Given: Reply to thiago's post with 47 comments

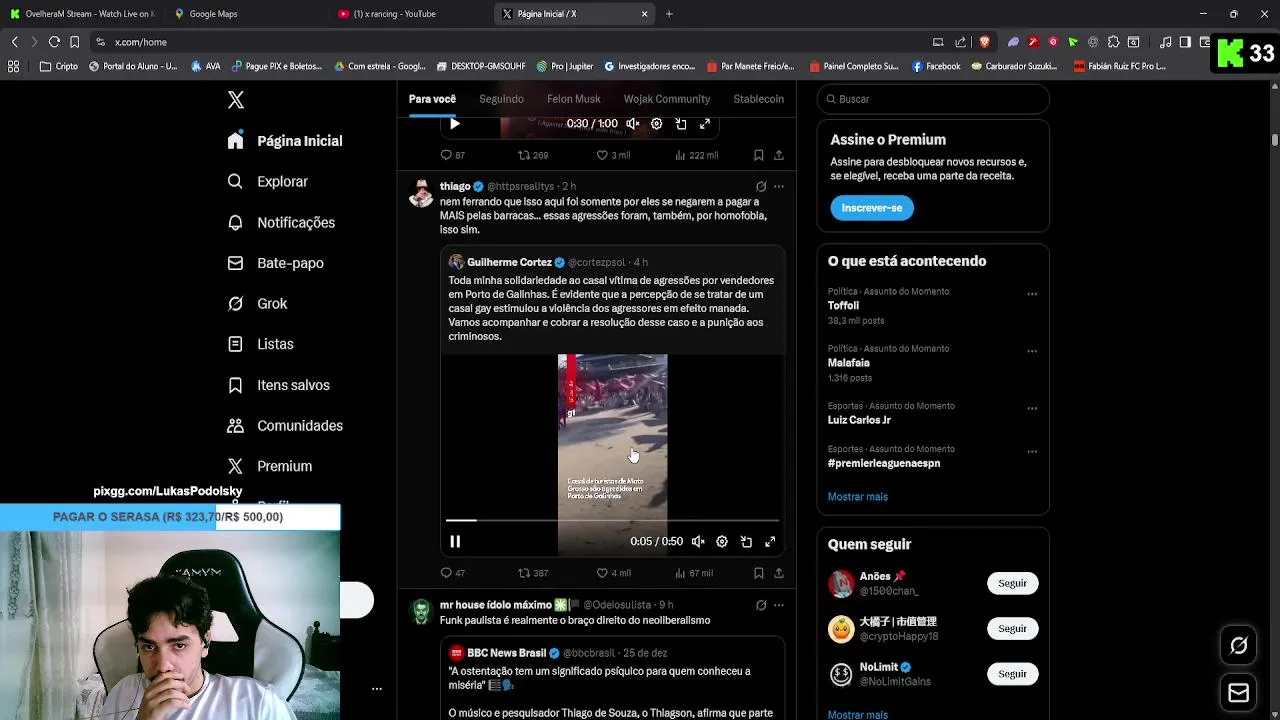Looking at the screenshot, I should 453,573.
